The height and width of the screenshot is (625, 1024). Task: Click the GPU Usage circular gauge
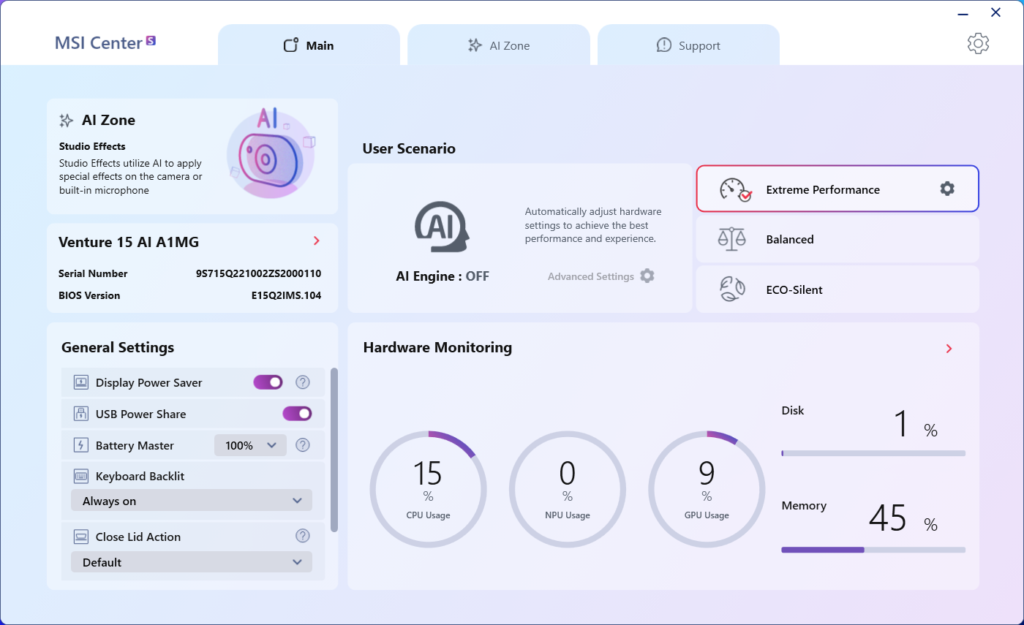pos(707,489)
